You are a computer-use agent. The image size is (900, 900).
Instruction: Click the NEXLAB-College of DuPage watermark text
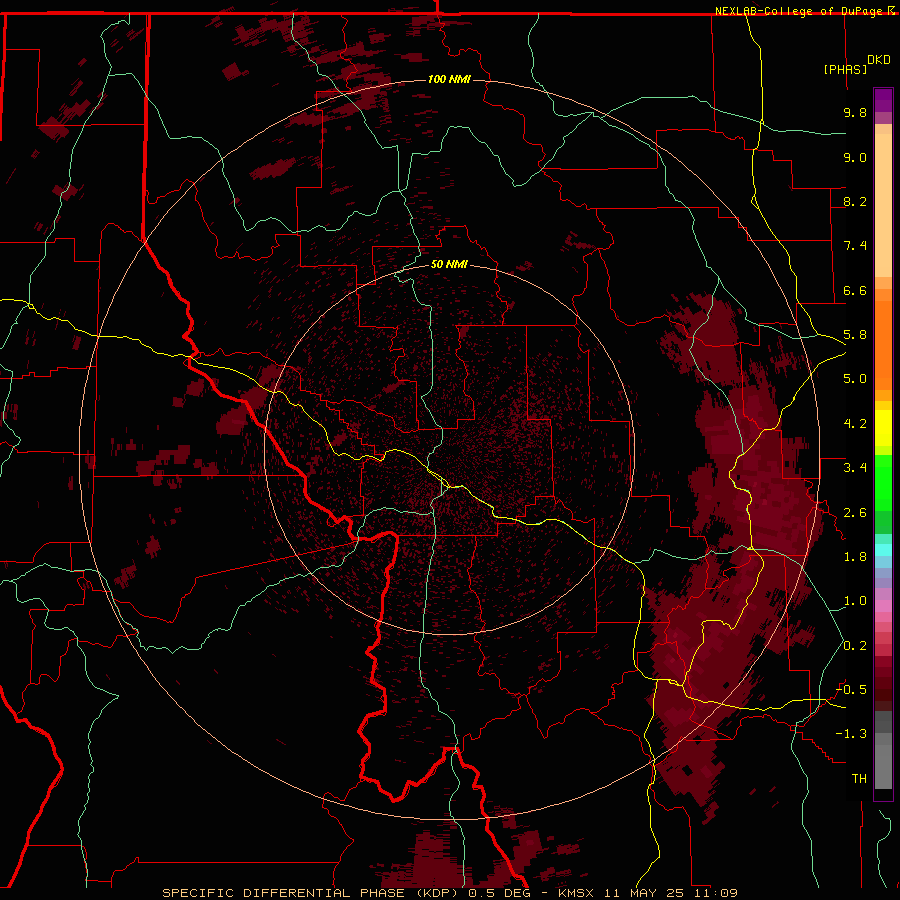tap(804, 11)
